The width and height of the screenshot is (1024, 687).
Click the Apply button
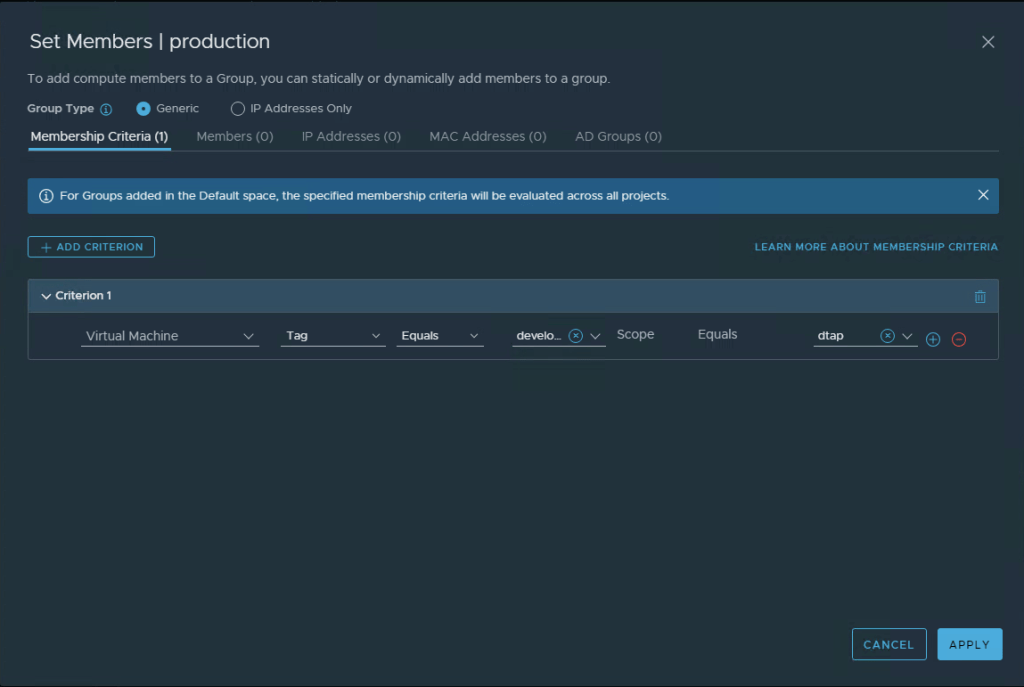click(969, 645)
